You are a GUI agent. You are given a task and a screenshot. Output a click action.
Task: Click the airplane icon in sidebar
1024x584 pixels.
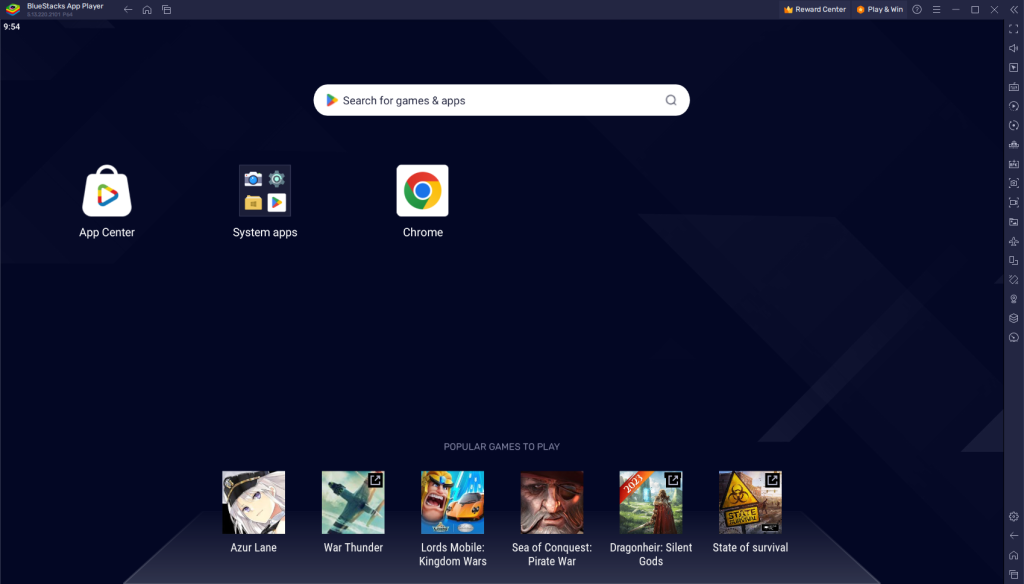pyautogui.click(x=1014, y=241)
